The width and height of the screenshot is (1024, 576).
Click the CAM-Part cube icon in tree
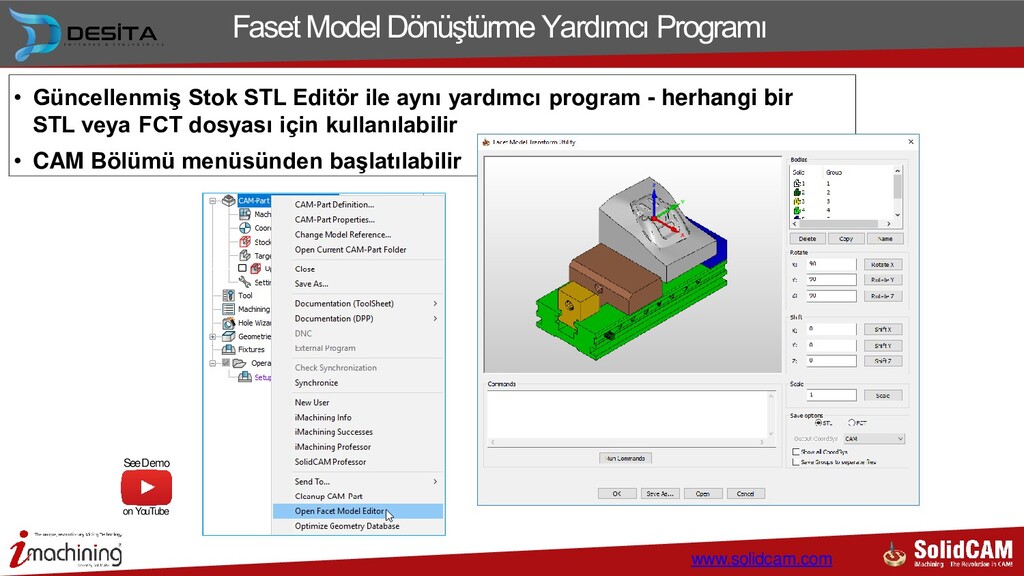point(228,200)
